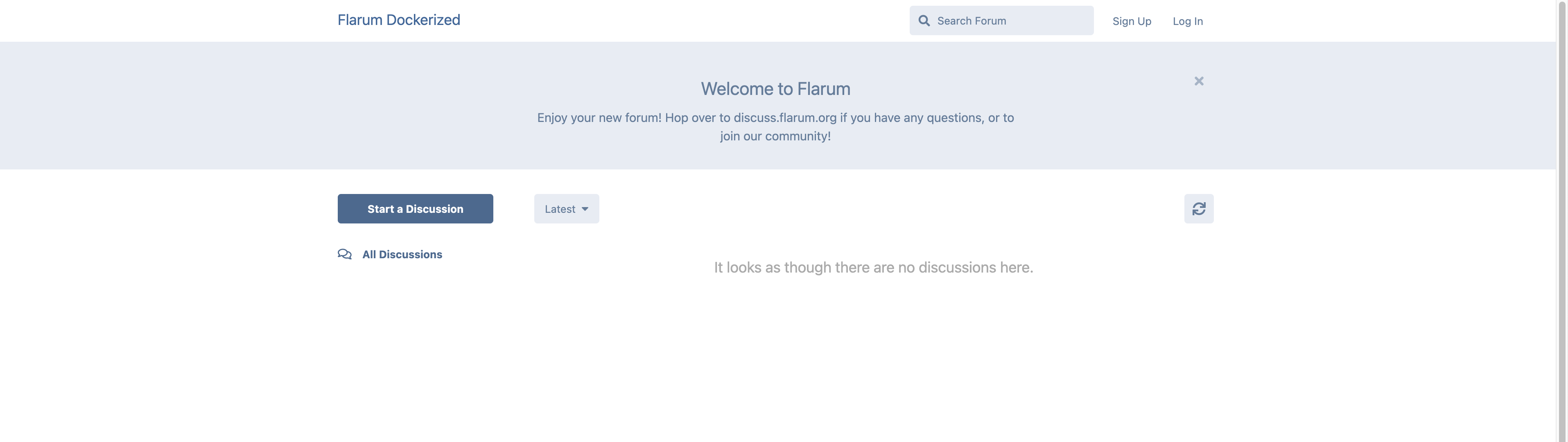The height and width of the screenshot is (442, 1568).
Task: Click the no discussions here message
Action: pos(873,267)
